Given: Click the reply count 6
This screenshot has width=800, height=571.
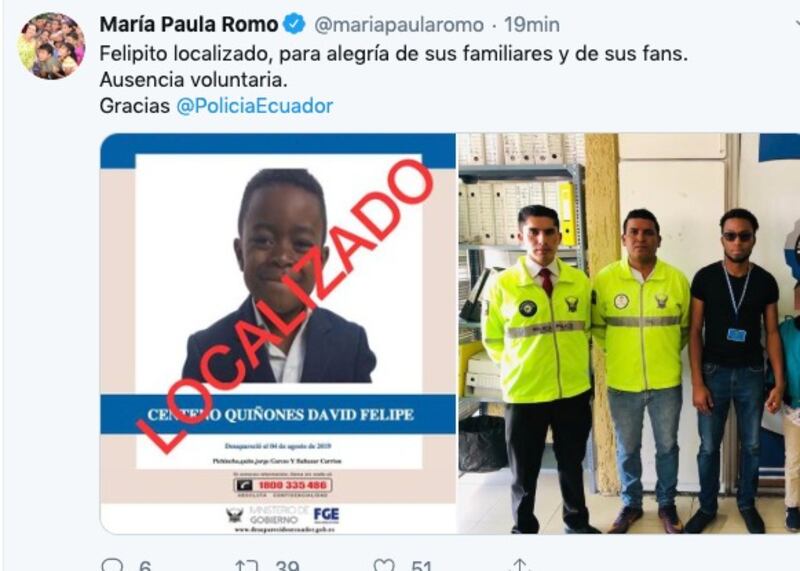Looking at the screenshot, I should pos(145,565).
